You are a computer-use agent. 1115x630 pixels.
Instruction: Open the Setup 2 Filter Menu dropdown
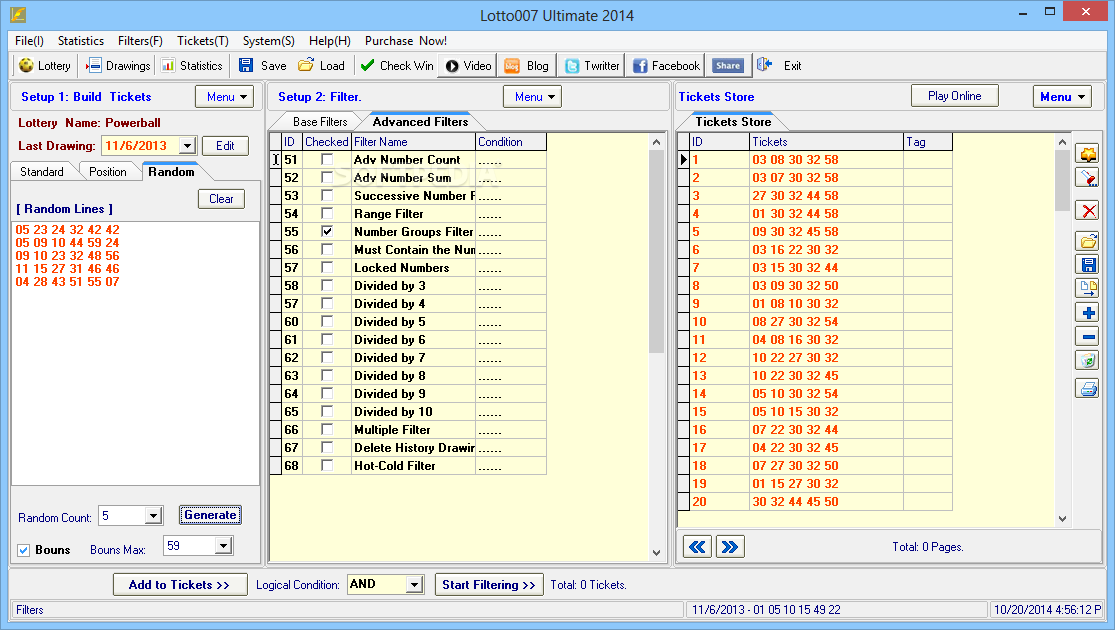coord(532,97)
